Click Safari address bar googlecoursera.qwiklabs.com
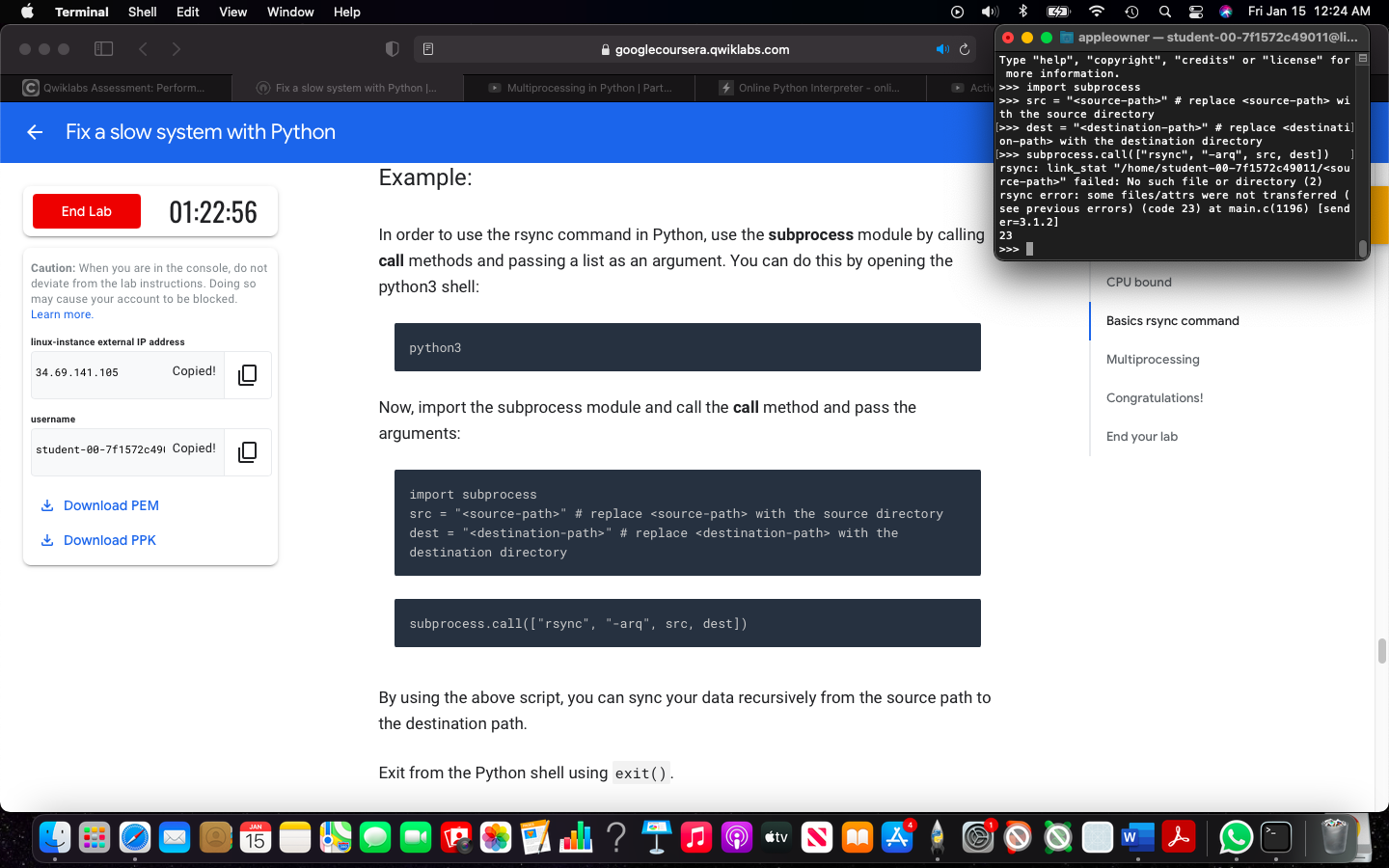Screen dimensions: 1389x868 (694, 49)
